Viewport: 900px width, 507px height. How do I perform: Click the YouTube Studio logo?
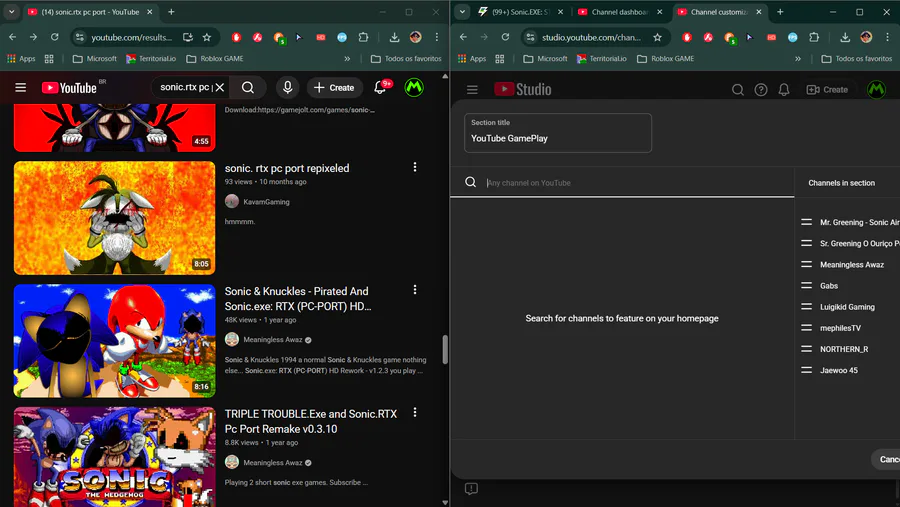click(523, 90)
